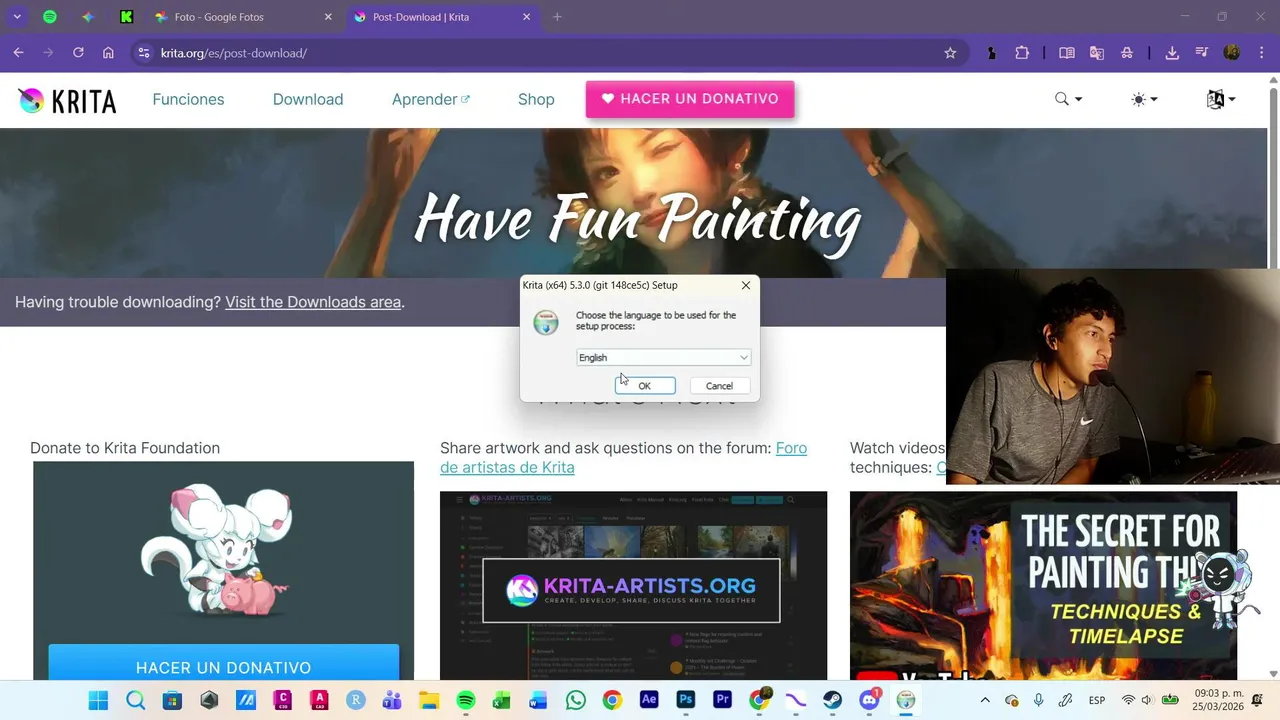The width and height of the screenshot is (1280, 720).
Task: Open the Shop menu item
Action: [x=536, y=99]
